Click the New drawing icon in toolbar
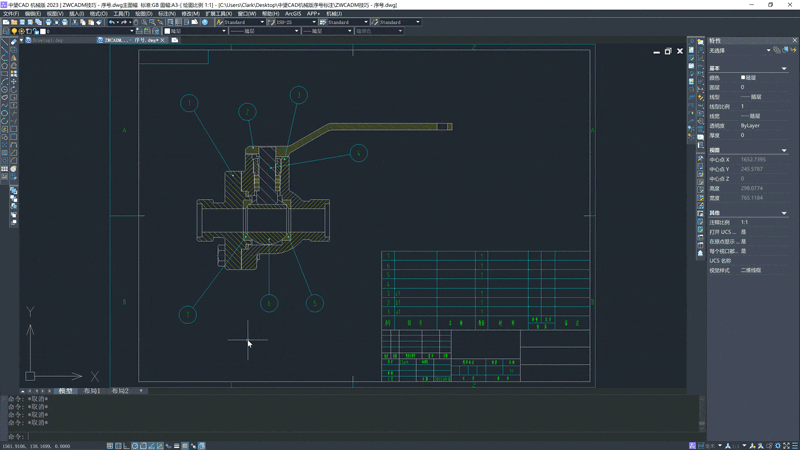This screenshot has width=800, height=450. (x=5, y=22)
